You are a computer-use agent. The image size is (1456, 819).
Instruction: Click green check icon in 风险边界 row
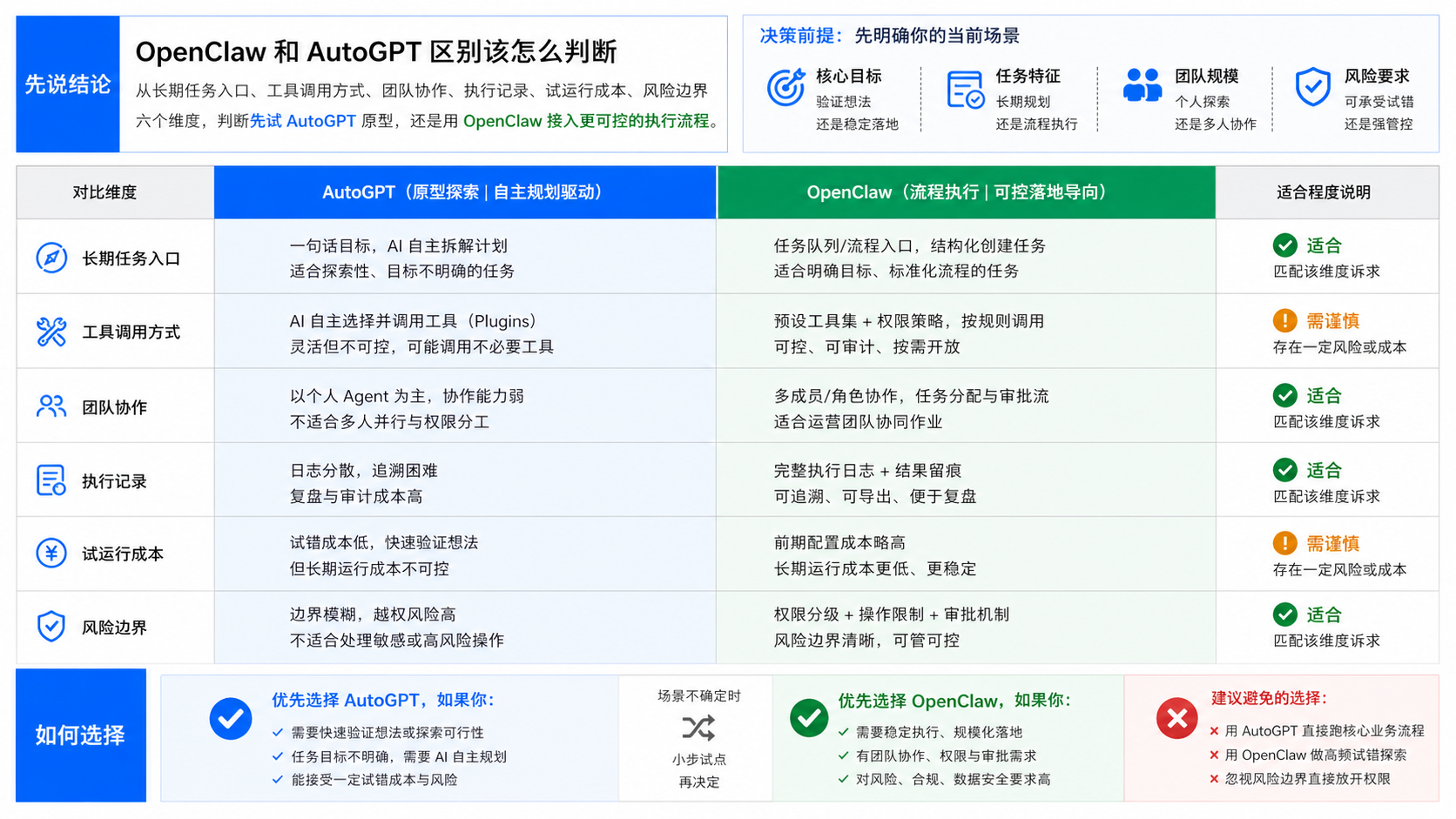pyautogui.click(x=1284, y=614)
